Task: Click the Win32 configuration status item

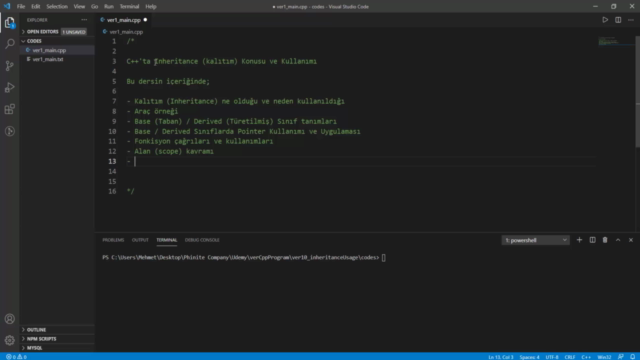Action: pos(604,357)
